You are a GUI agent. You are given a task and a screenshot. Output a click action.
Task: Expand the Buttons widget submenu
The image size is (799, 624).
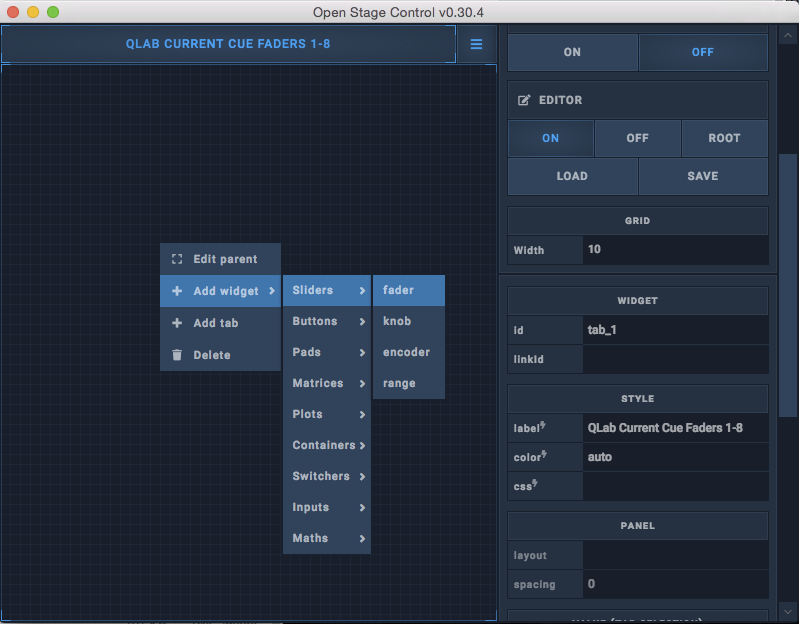tap(326, 321)
